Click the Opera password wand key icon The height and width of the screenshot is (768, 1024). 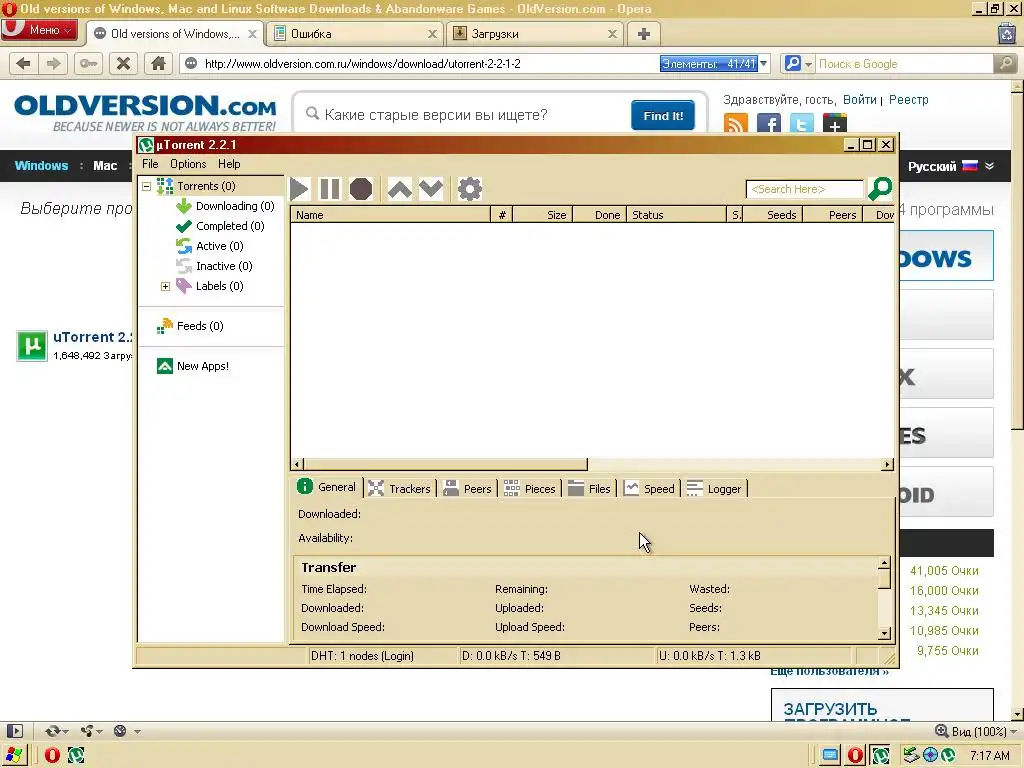point(88,64)
